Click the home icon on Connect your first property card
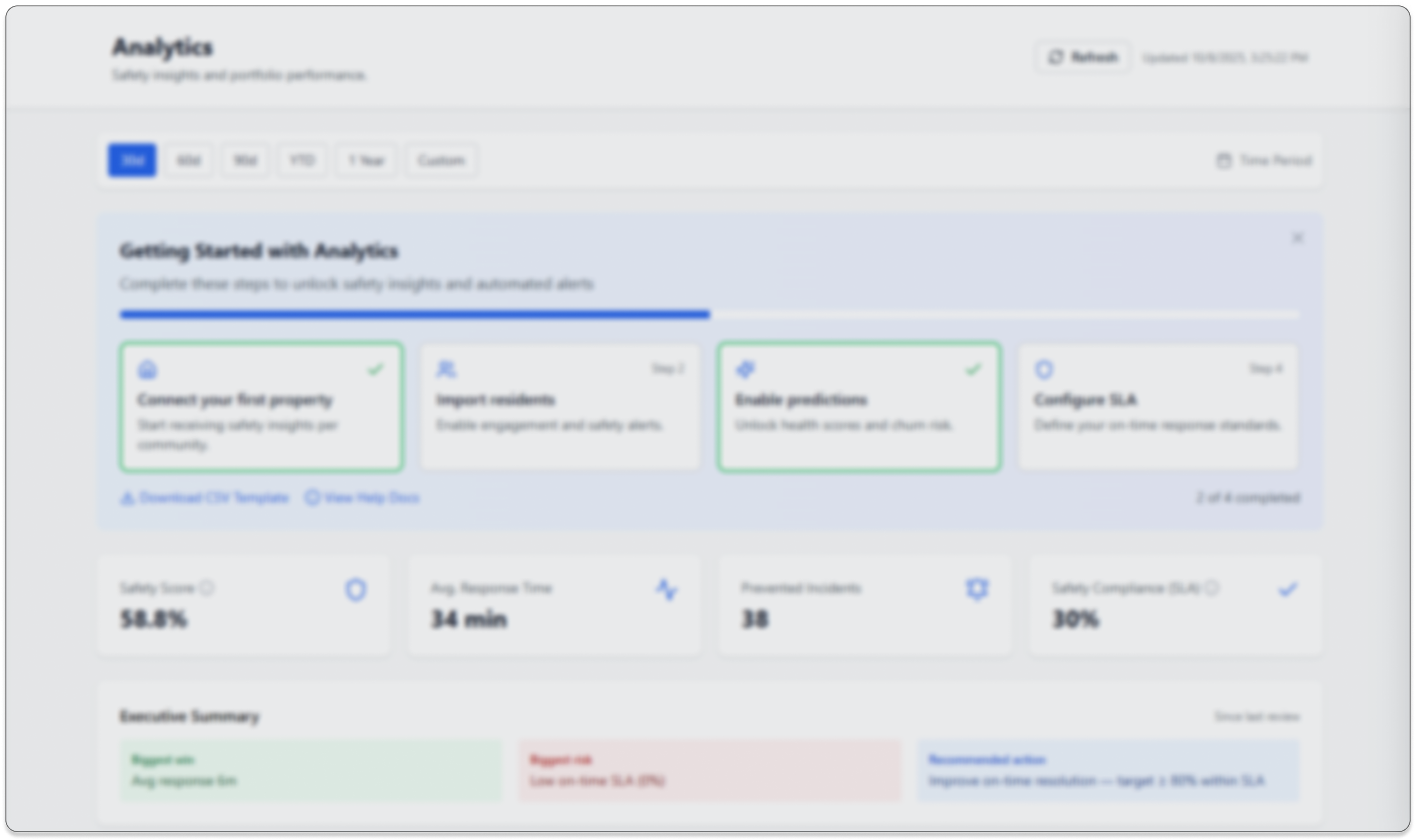This screenshot has height=840, width=1416. [x=148, y=370]
